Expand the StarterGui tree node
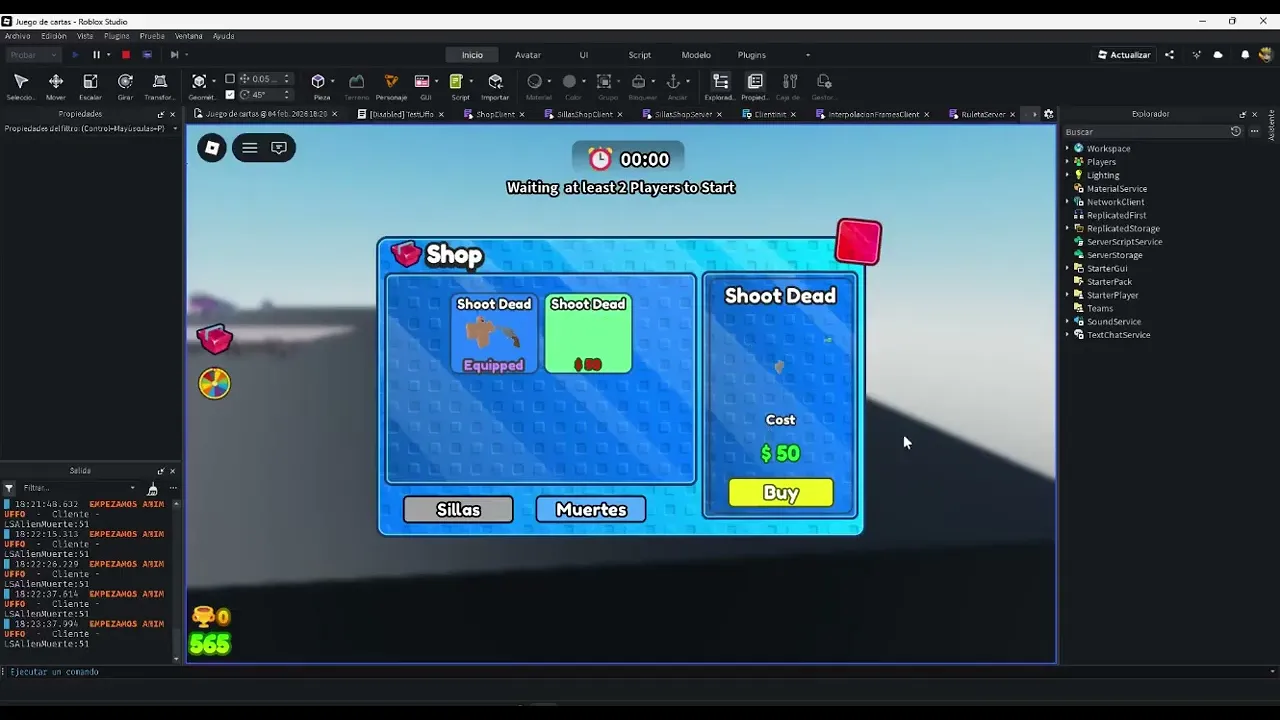 [1067, 268]
